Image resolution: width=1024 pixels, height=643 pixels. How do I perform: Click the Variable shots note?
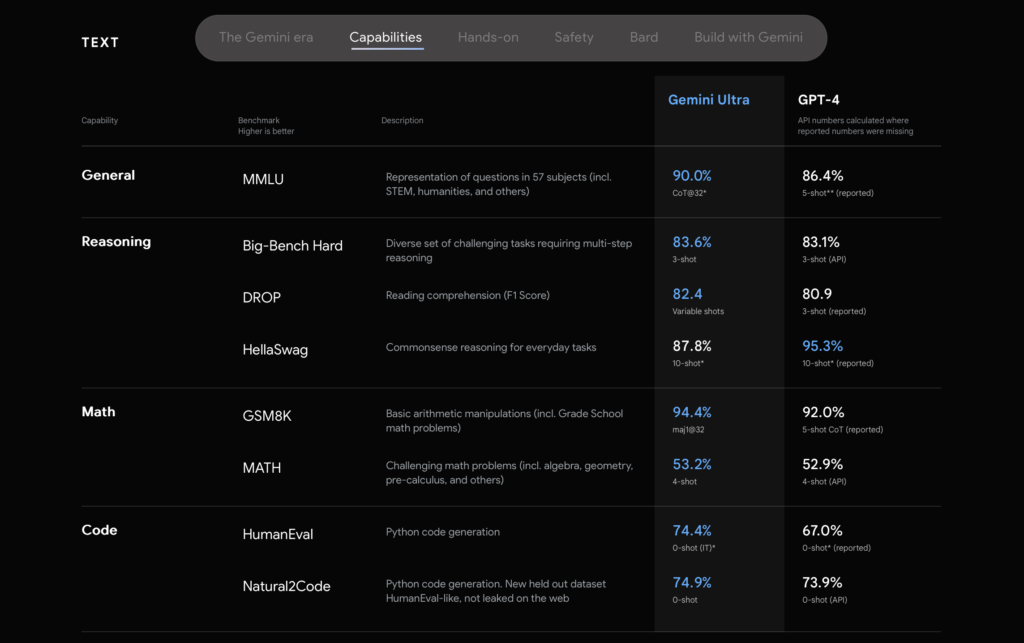tap(698, 311)
